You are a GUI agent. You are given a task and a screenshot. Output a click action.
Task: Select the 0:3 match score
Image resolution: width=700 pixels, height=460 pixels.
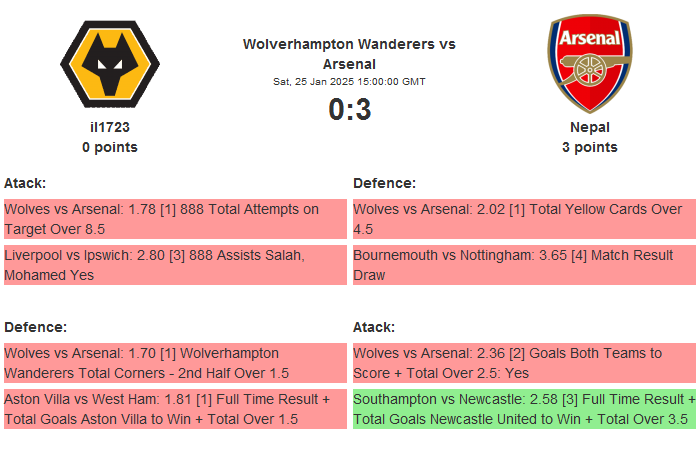click(350, 109)
